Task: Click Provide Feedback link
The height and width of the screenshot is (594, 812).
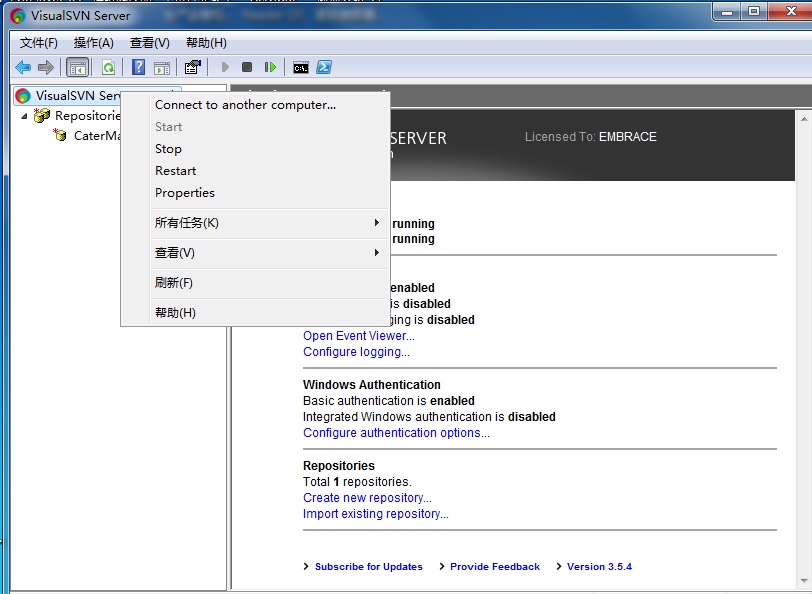Action: [495, 567]
